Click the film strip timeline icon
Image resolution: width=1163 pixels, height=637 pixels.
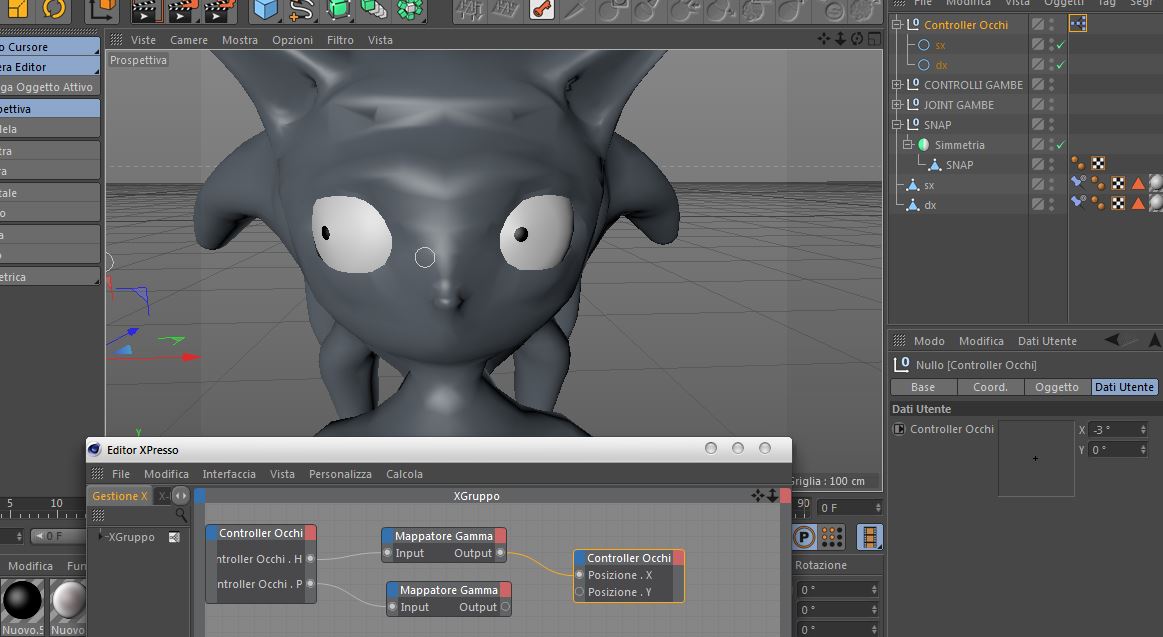[869, 537]
